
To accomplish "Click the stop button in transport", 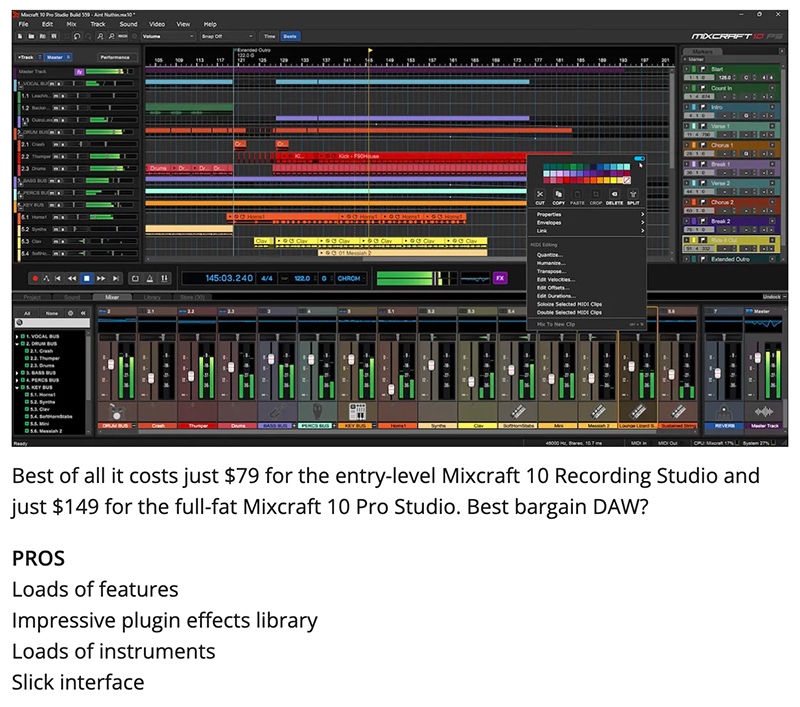I will 87,279.
